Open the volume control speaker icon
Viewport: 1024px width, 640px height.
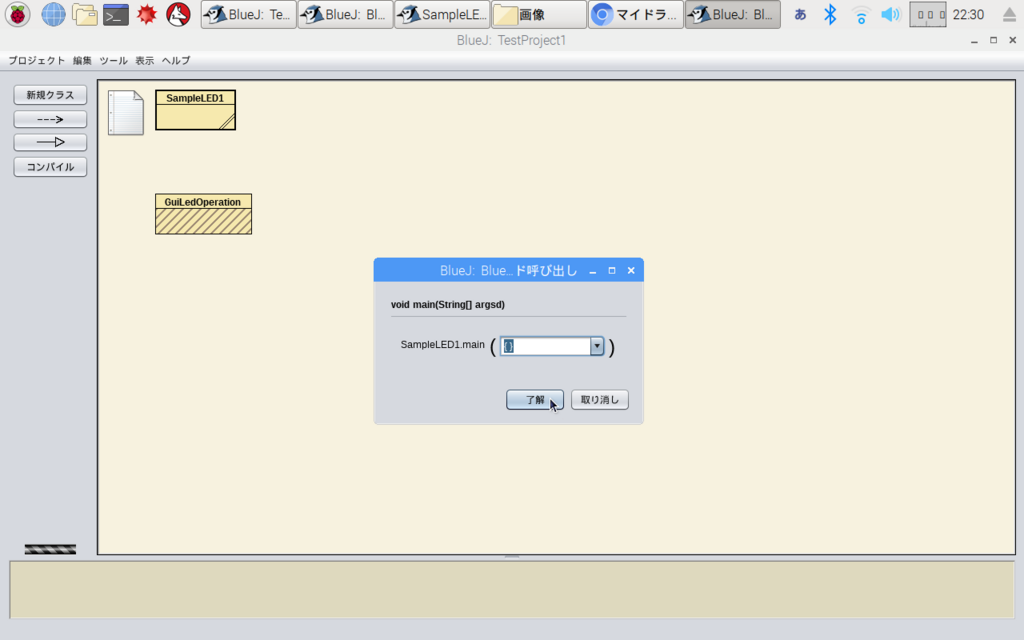pos(890,14)
